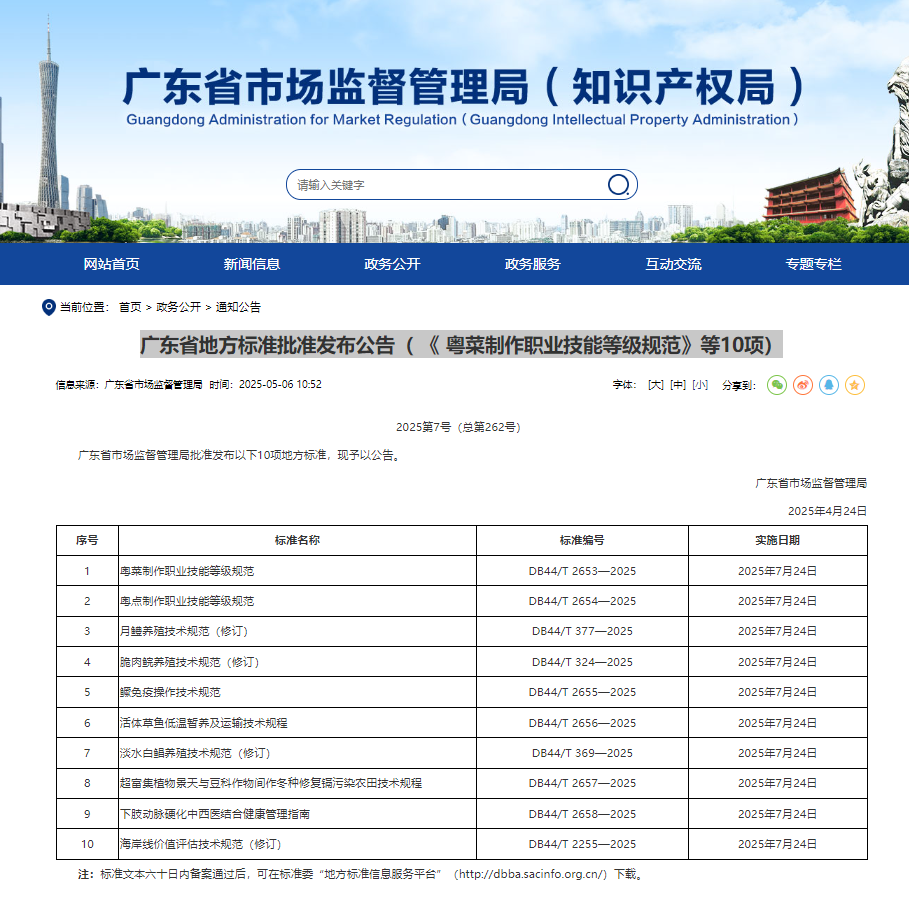Select row 超富集植物景天与豆科作物间作冬种修复镉污染农田技术规程
This screenshot has width=909, height=897.
click(x=461, y=783)
